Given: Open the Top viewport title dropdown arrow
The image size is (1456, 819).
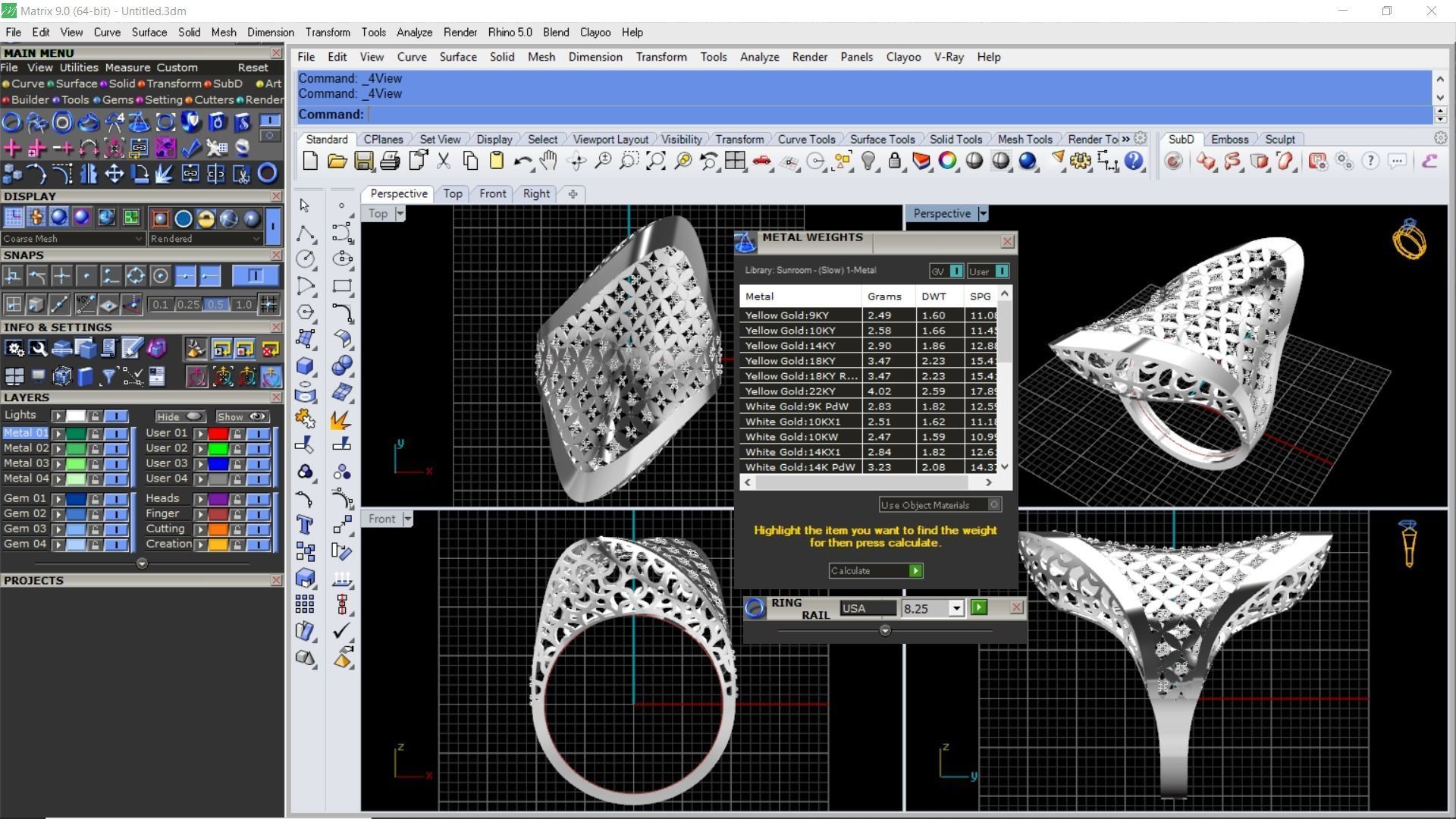Looking at the screenshot, I should pyautogui.click(x=400, y=214).
